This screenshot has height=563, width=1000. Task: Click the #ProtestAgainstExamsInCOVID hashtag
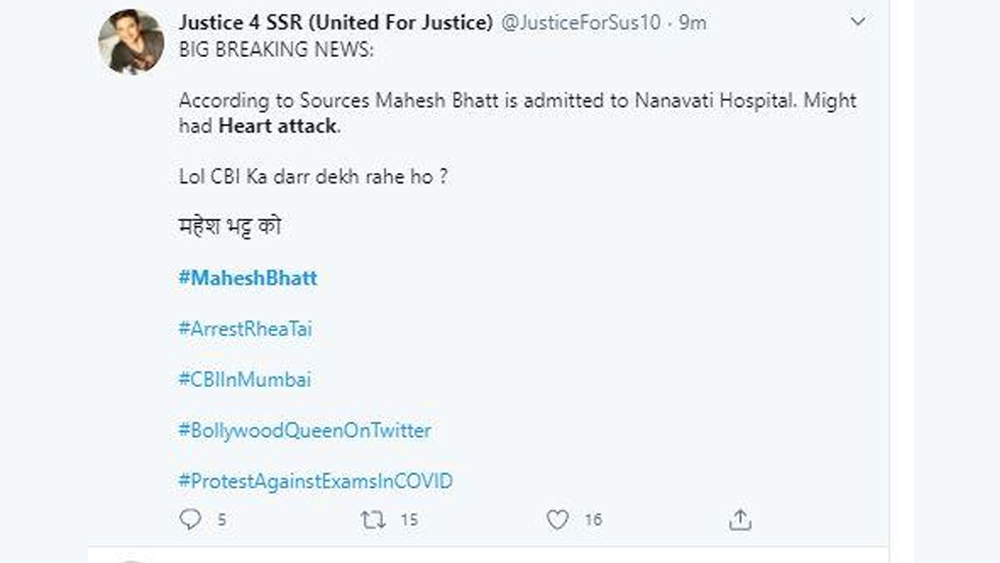pos(315,482)
